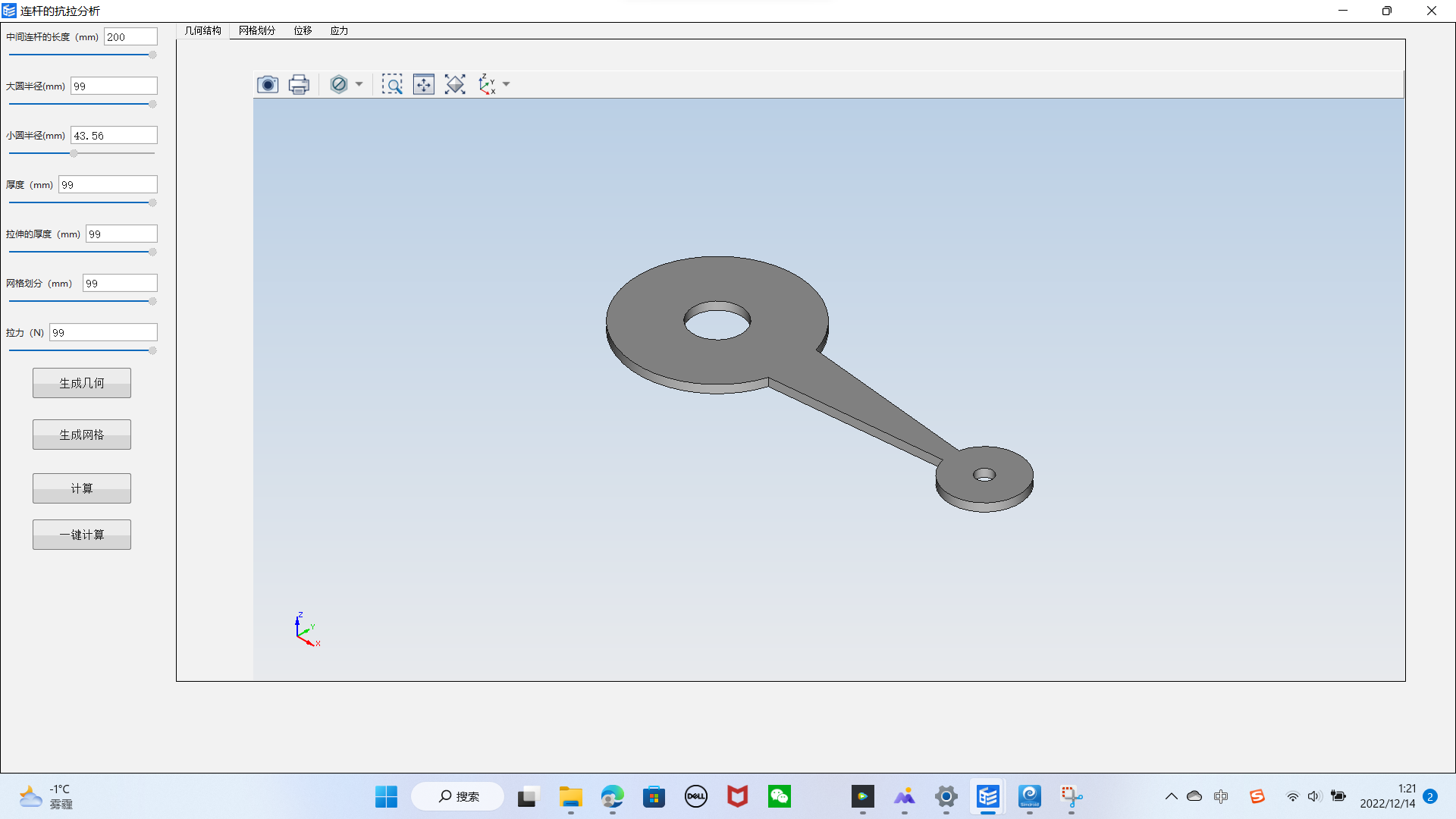Click the 拉伸的厚度 input field
The height and width of the screenshot is (819, 1456).
pos(121,234)
